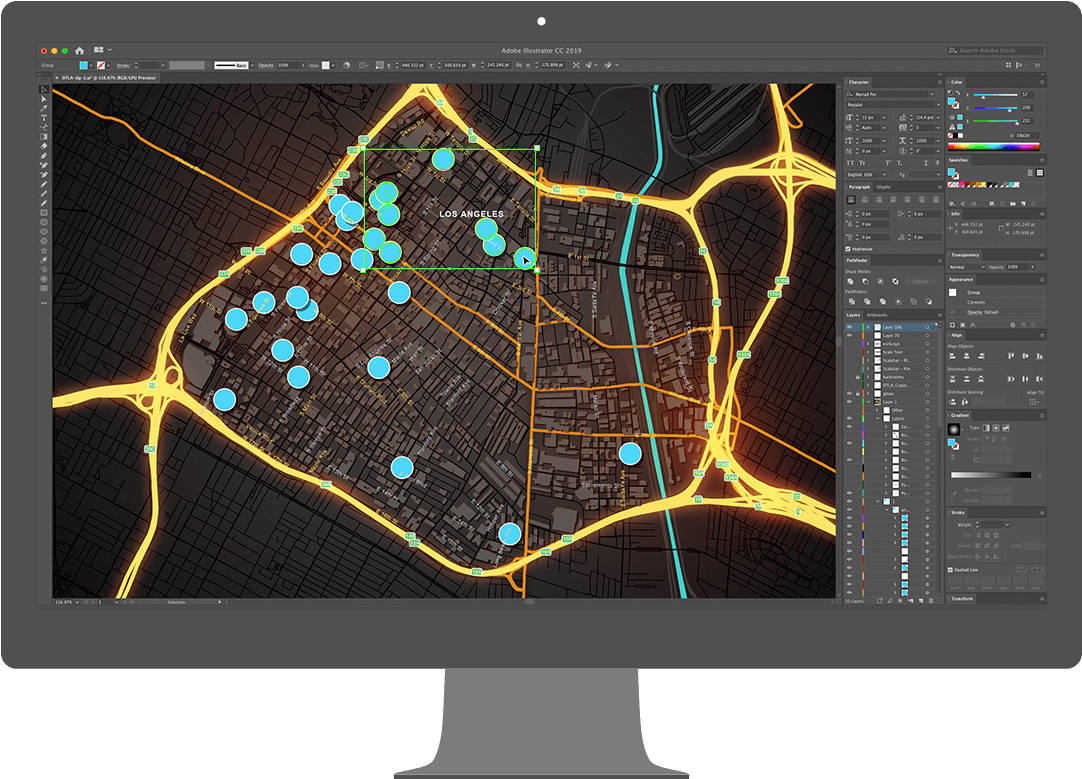Pick the Rectangle tool
The image size is (1082, 779).
[44, 213]
